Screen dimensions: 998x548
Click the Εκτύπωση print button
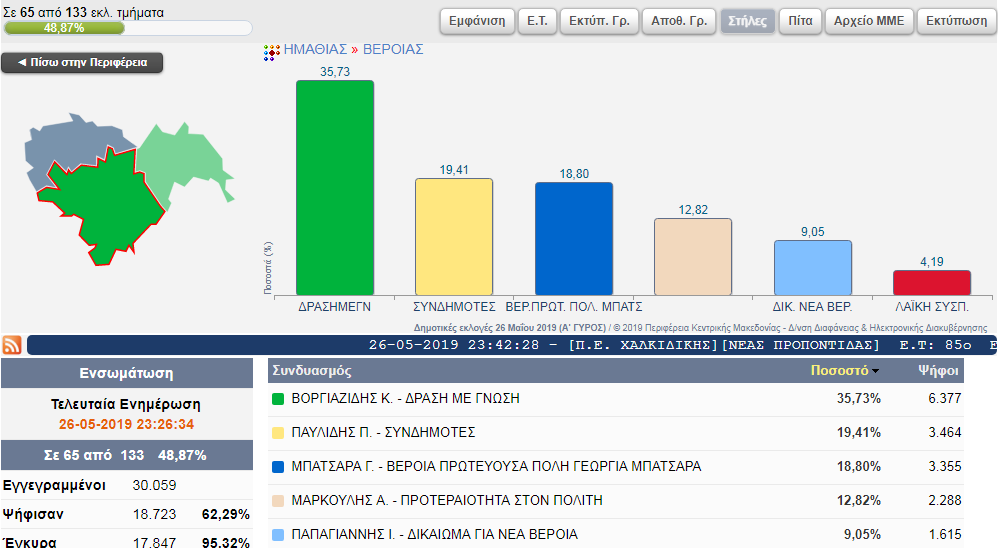click(956, 21)
